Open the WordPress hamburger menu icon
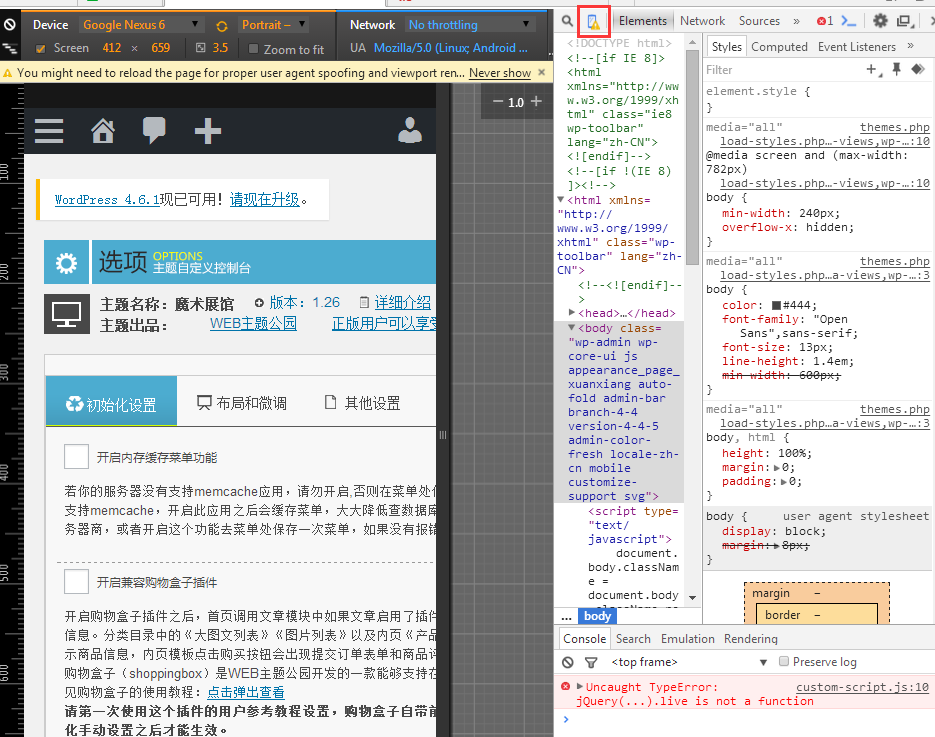This screenshot has height=737, width=935. 48,129
